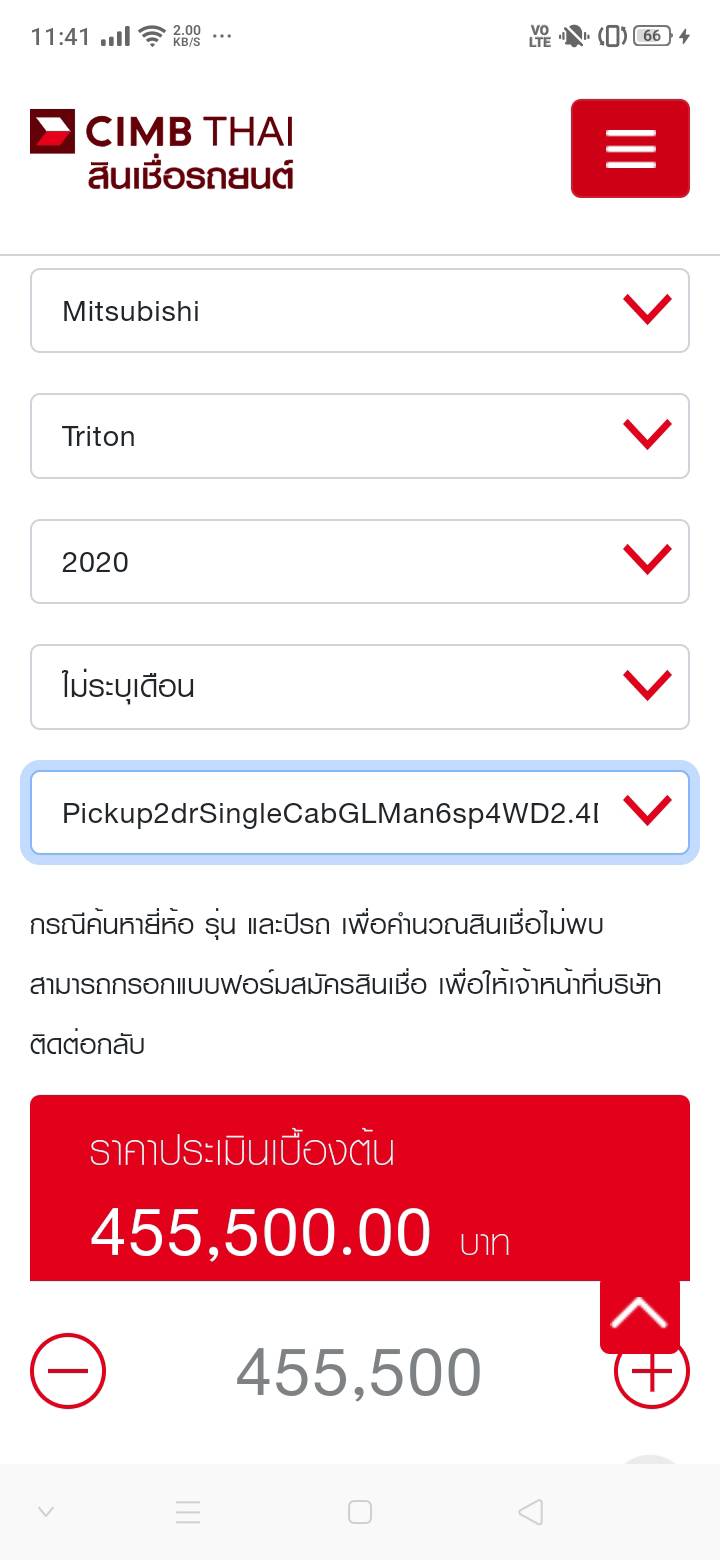Tap the battery indicator in status bar
The width and height of the screenshot is (720, 1560).
click(652, 36)
